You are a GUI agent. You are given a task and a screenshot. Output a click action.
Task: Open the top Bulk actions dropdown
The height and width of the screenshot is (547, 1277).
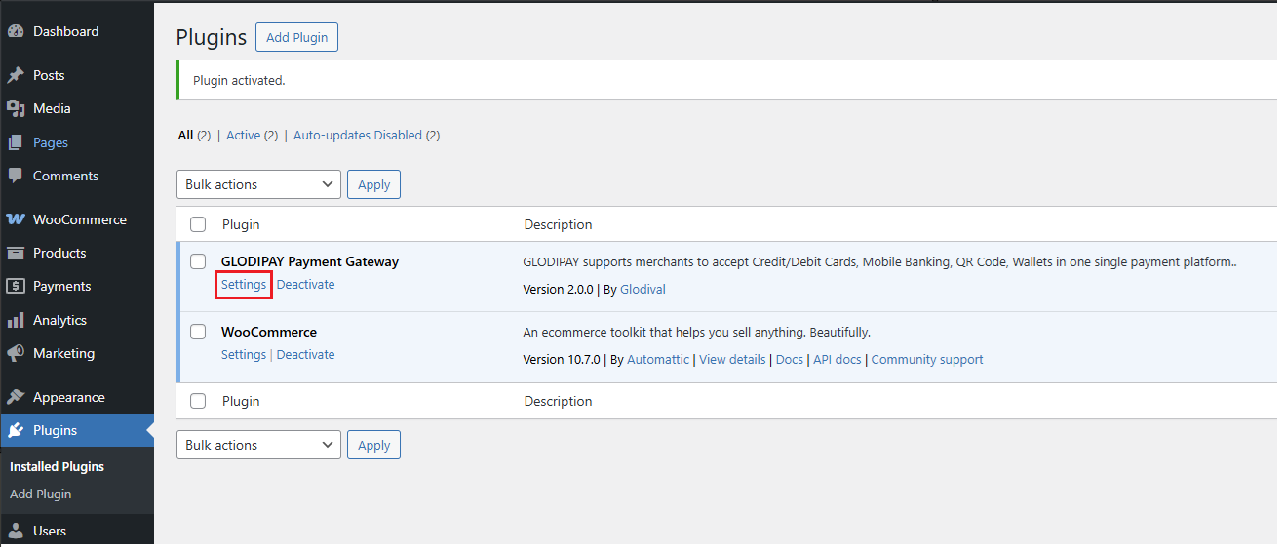(258, 184)
